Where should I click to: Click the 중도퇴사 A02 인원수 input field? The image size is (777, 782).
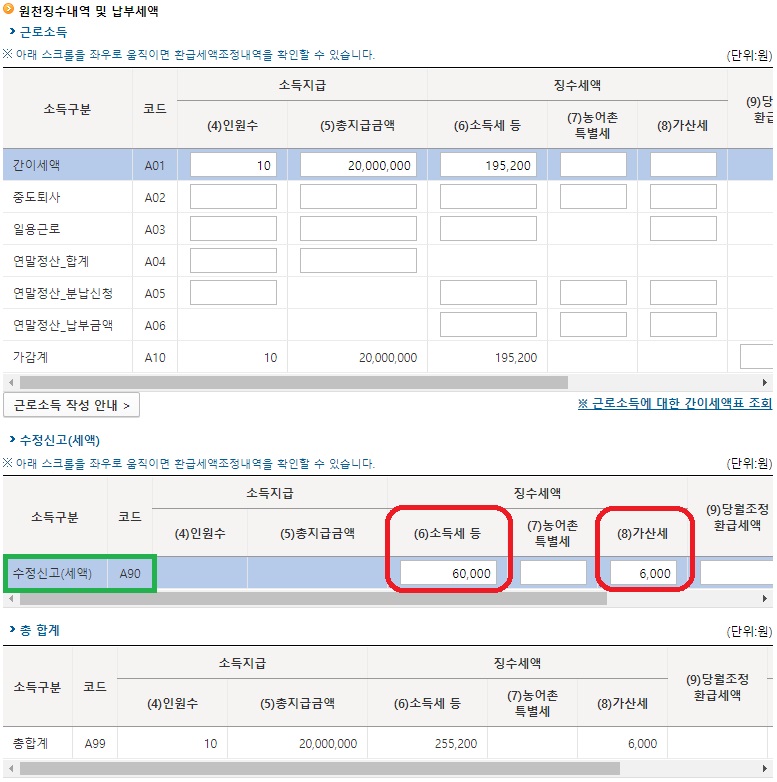point(233,197)
